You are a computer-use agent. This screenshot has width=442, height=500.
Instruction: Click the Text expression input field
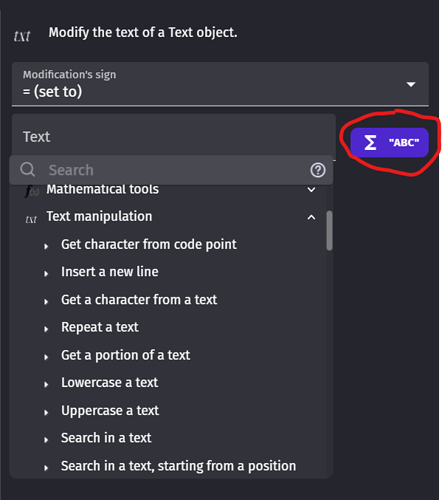[x=174, y=137]
